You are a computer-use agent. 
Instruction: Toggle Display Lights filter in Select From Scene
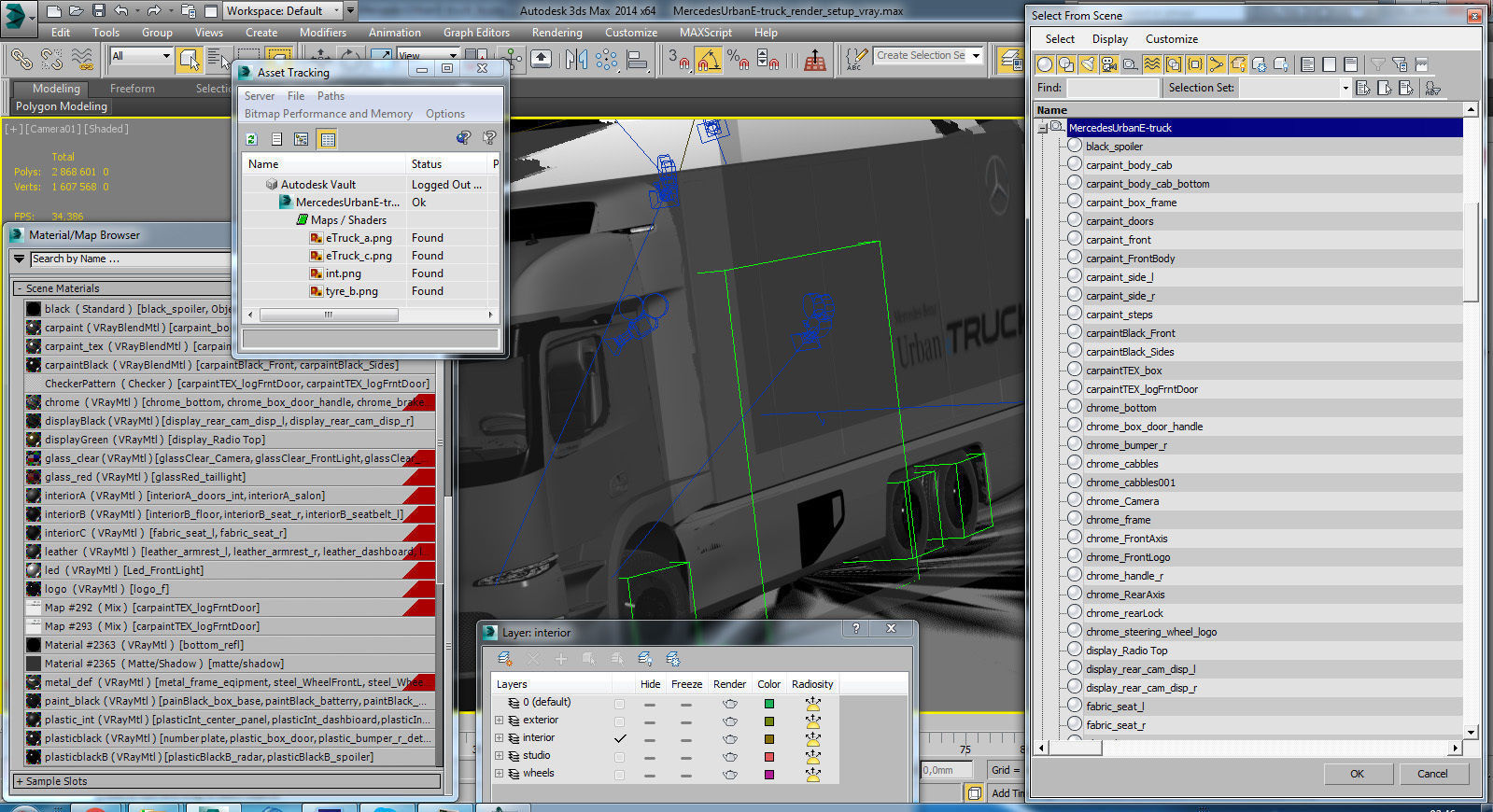tap(1088, 64)
